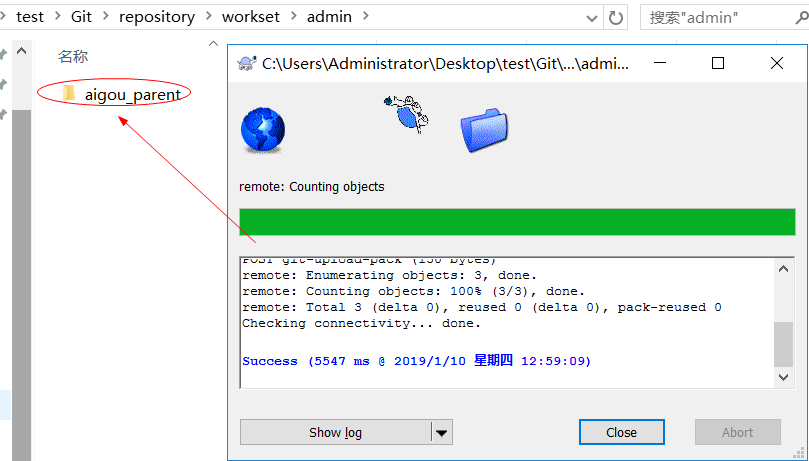Click the git log scrollbar thumb

[x=783, y=344]
